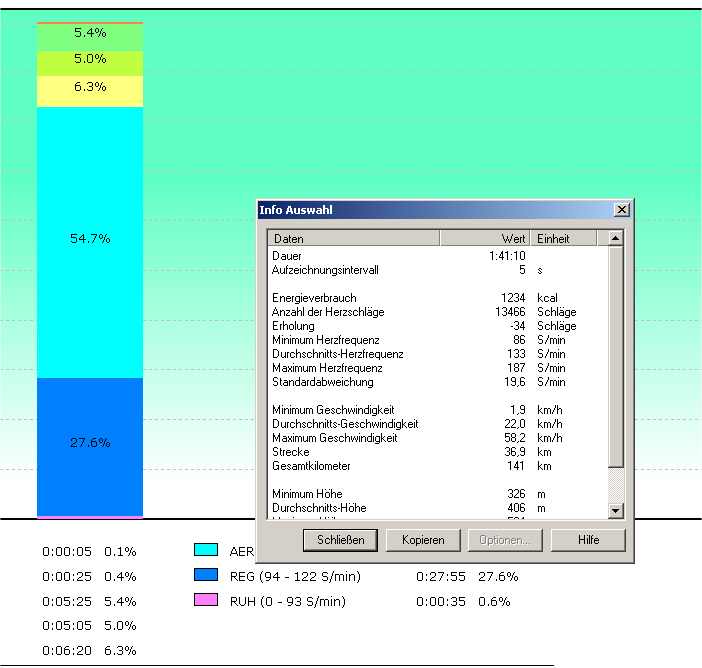
Task: Select the Energieverbrauch row in the list
Action: pyautogui.click(x=315, y=298)
